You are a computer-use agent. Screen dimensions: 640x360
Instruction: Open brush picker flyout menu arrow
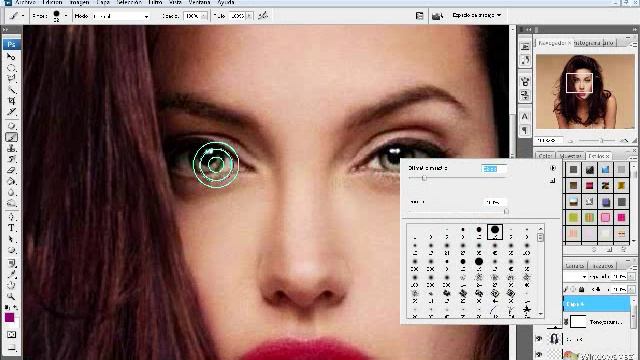click(x=553, y=168)
